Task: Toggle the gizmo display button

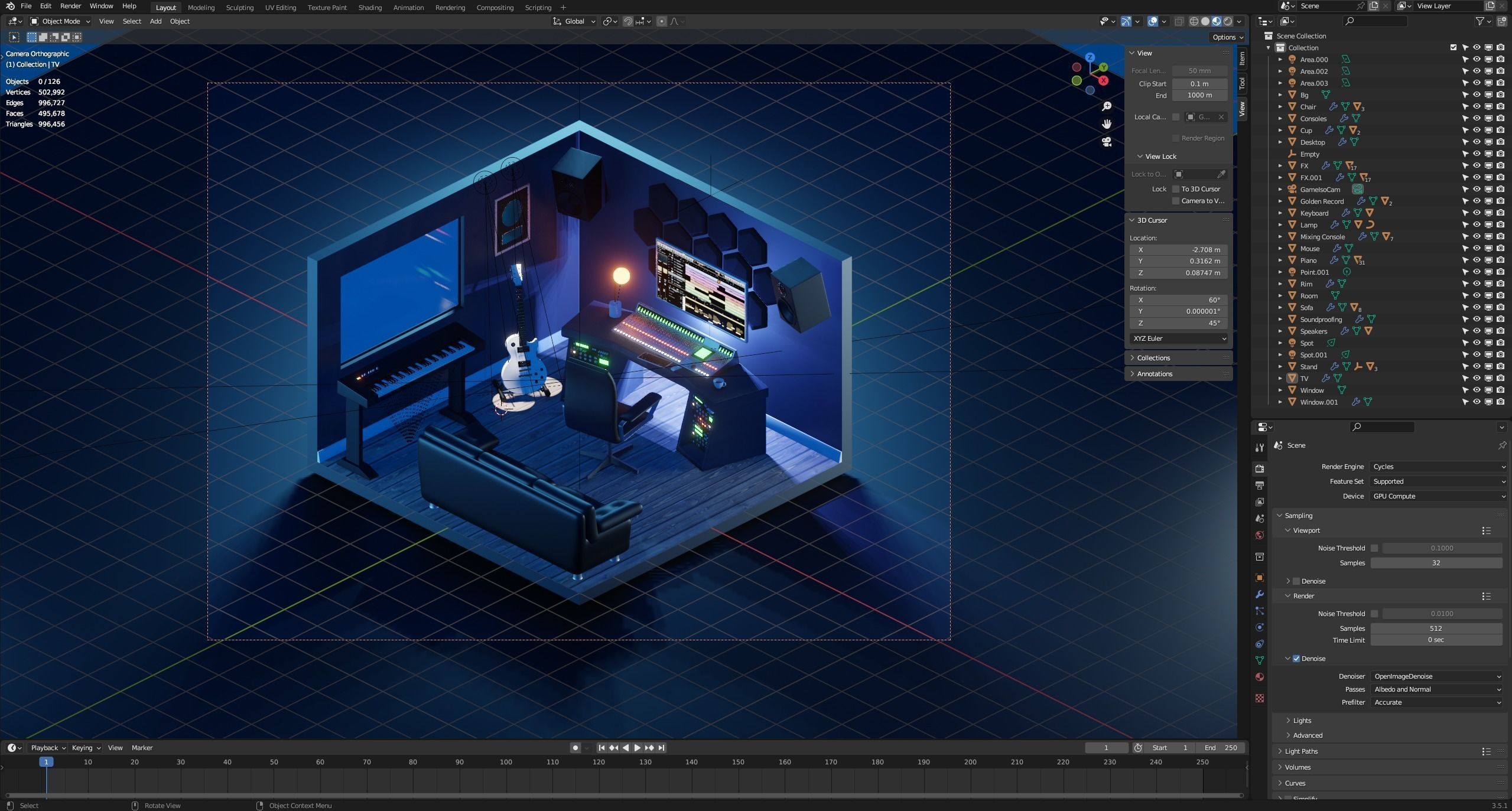Action: pos(1126,21)
